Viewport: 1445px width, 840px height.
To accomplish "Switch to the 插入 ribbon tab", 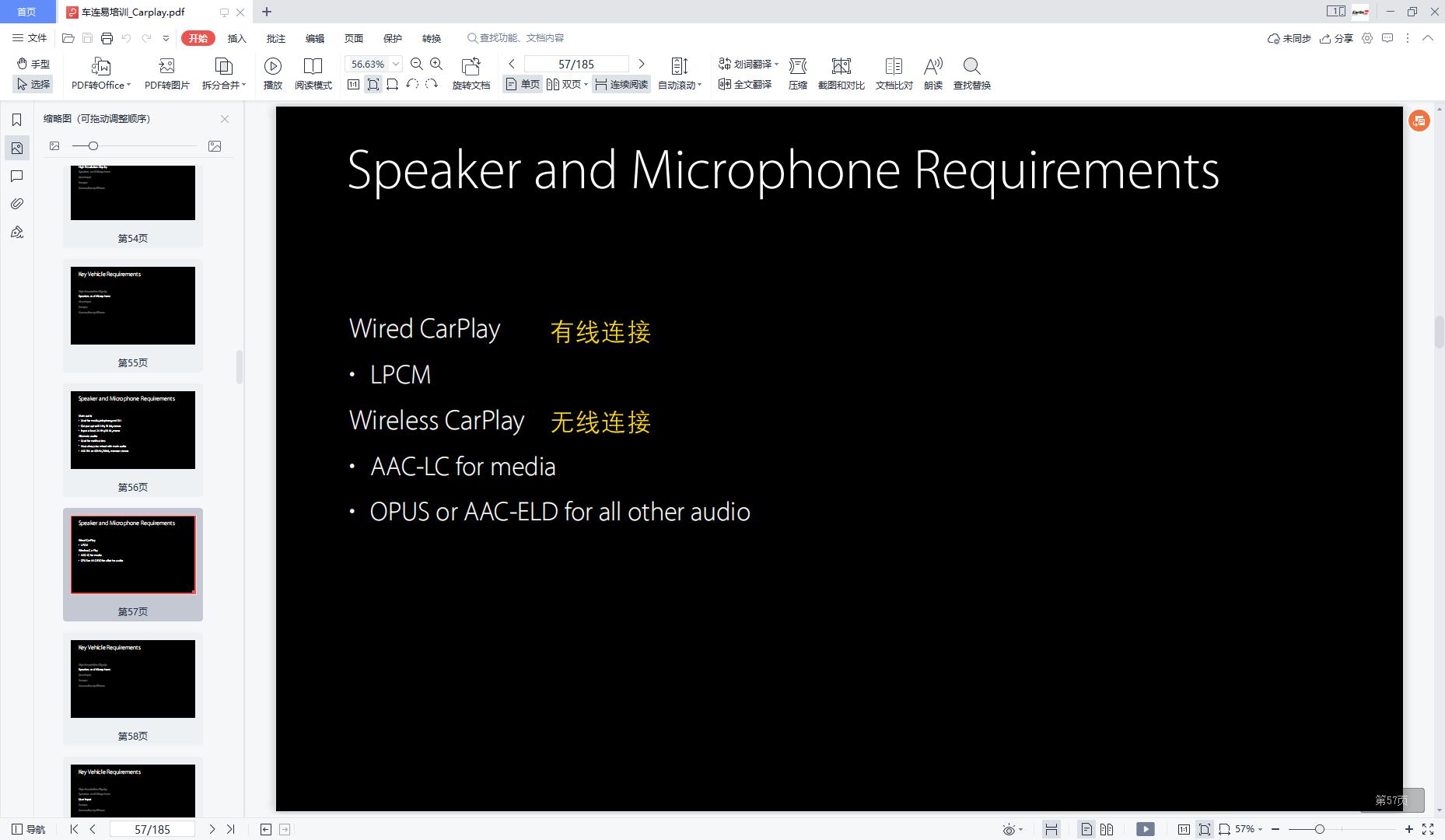I will click(236, 37).
